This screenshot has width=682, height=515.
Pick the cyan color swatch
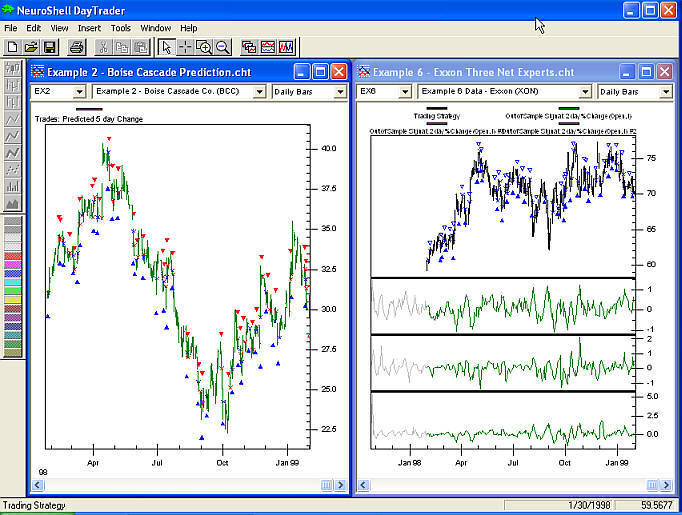pos(13,282)
